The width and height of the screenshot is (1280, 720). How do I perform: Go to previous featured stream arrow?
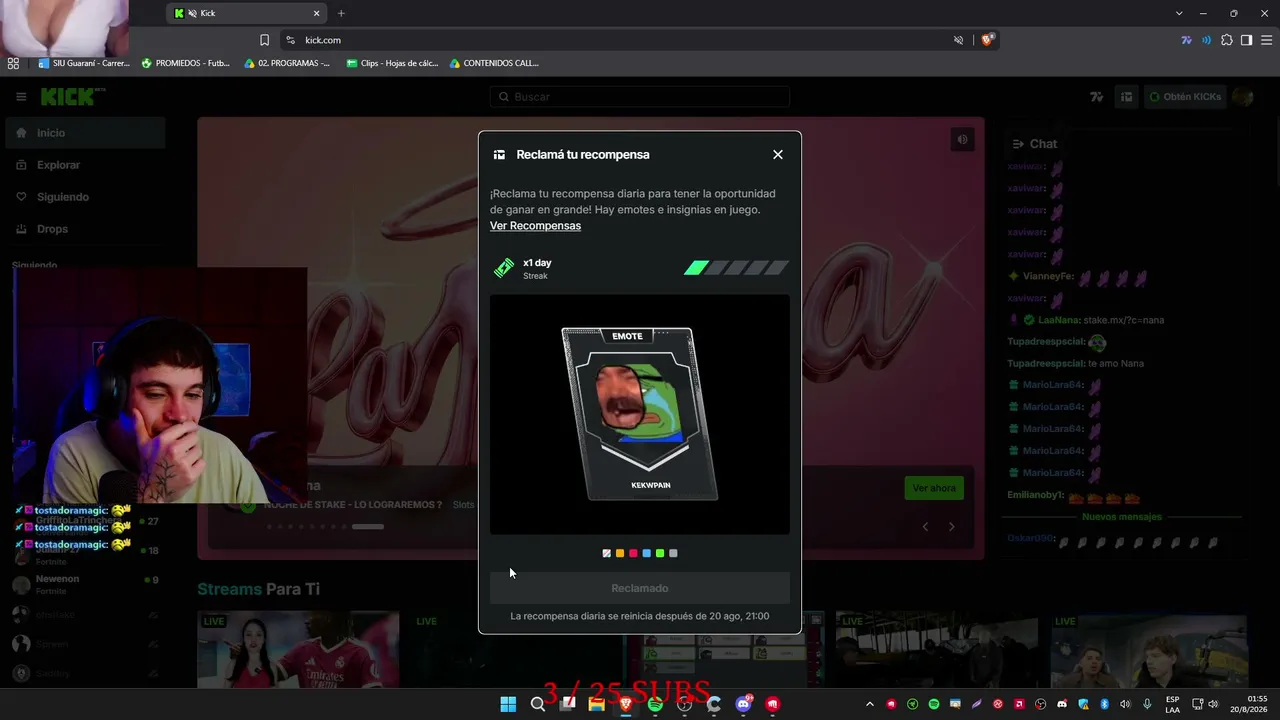point(925,527)
